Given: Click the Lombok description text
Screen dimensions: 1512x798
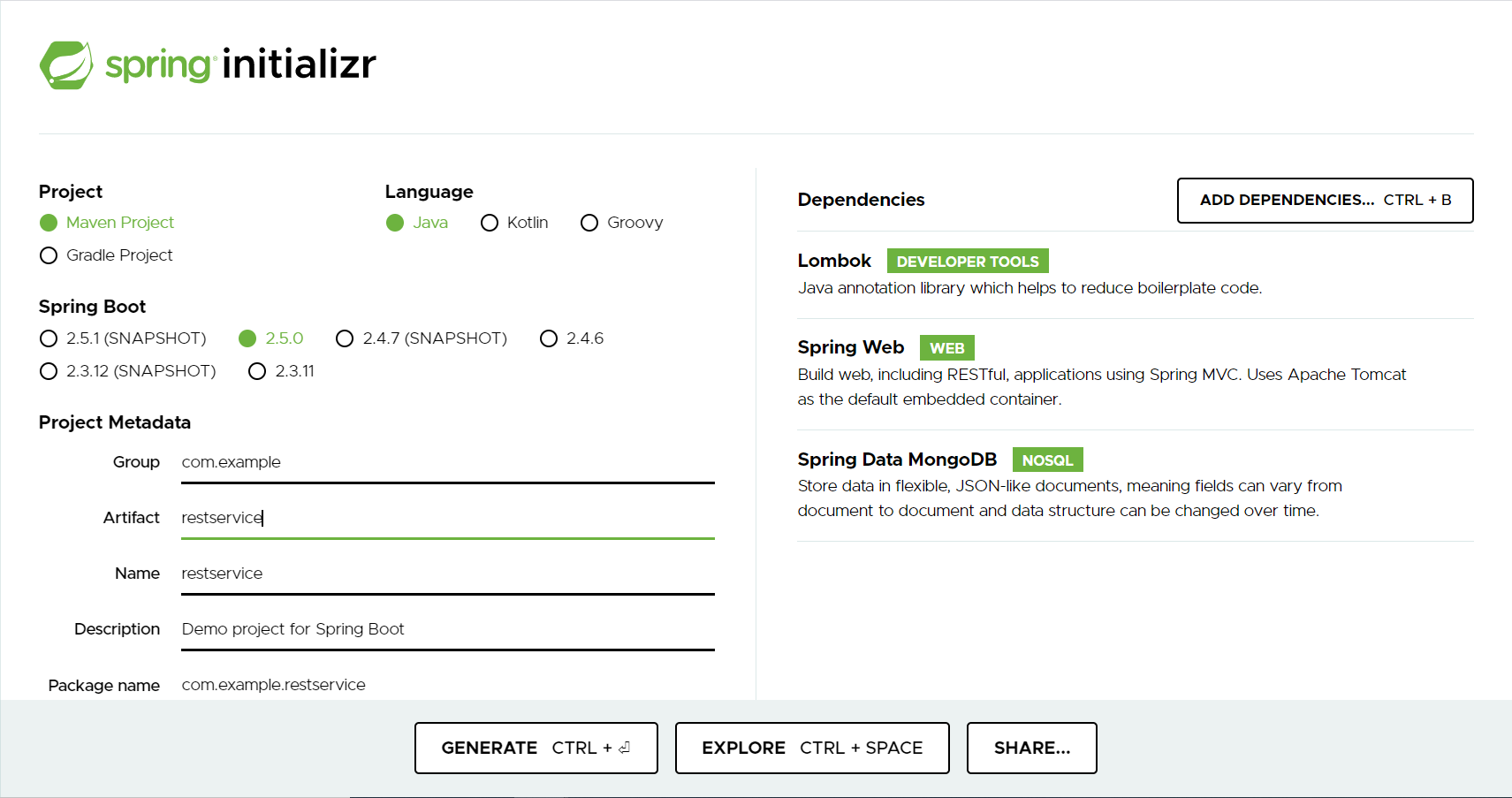Looking at the screenshot, I should 1030,288.
